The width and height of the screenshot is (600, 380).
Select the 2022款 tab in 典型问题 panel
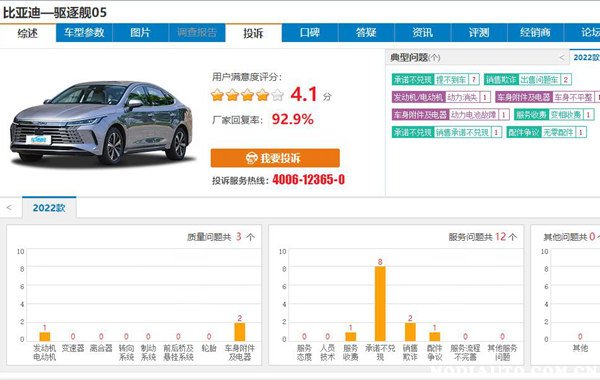[x=585, y=57]
